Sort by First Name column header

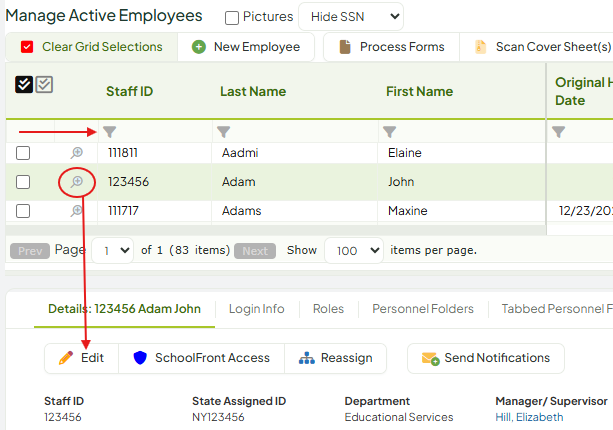419,91
